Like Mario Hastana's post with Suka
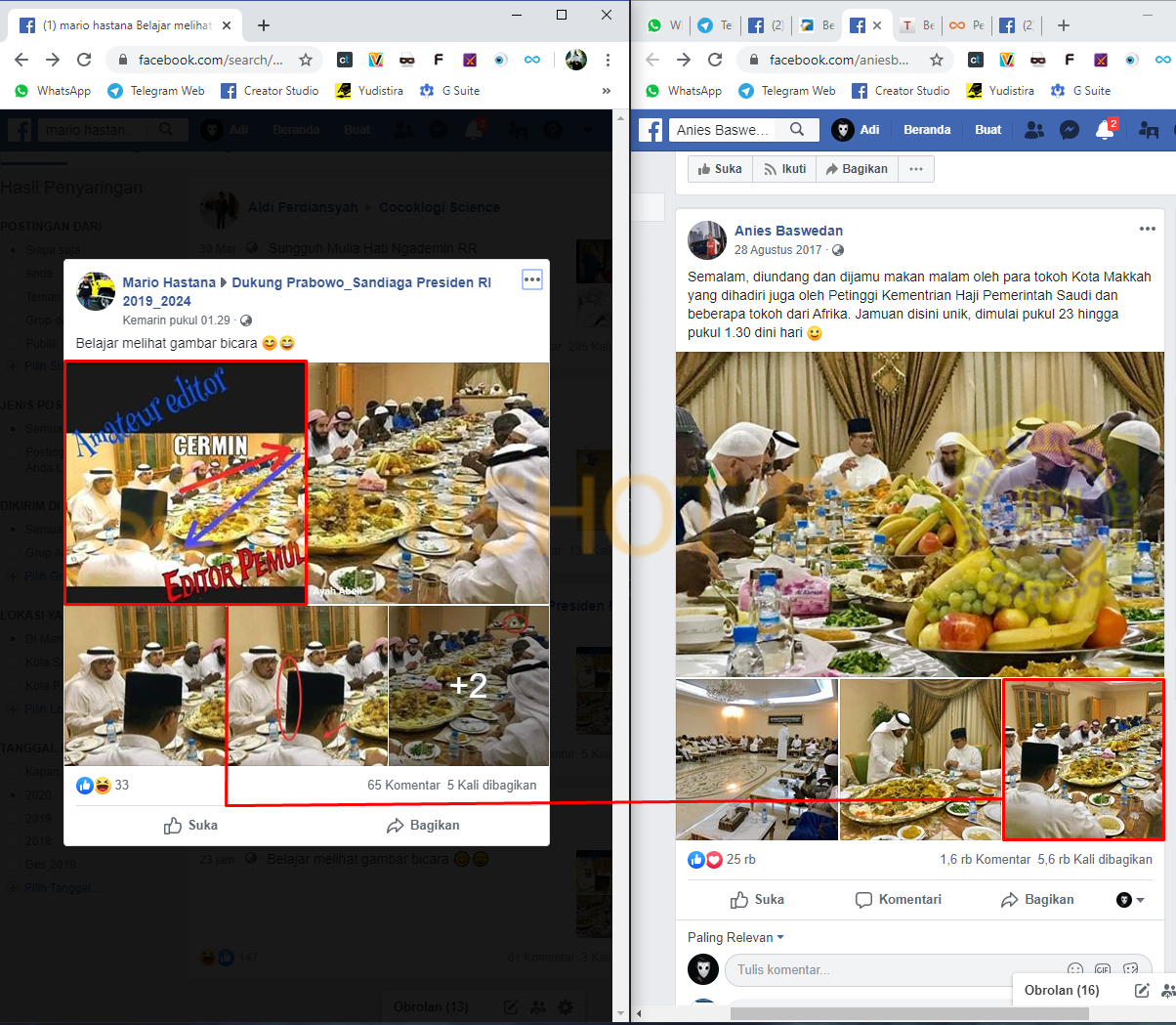This screenshot has height=1025, width=1176. [190, 826]
